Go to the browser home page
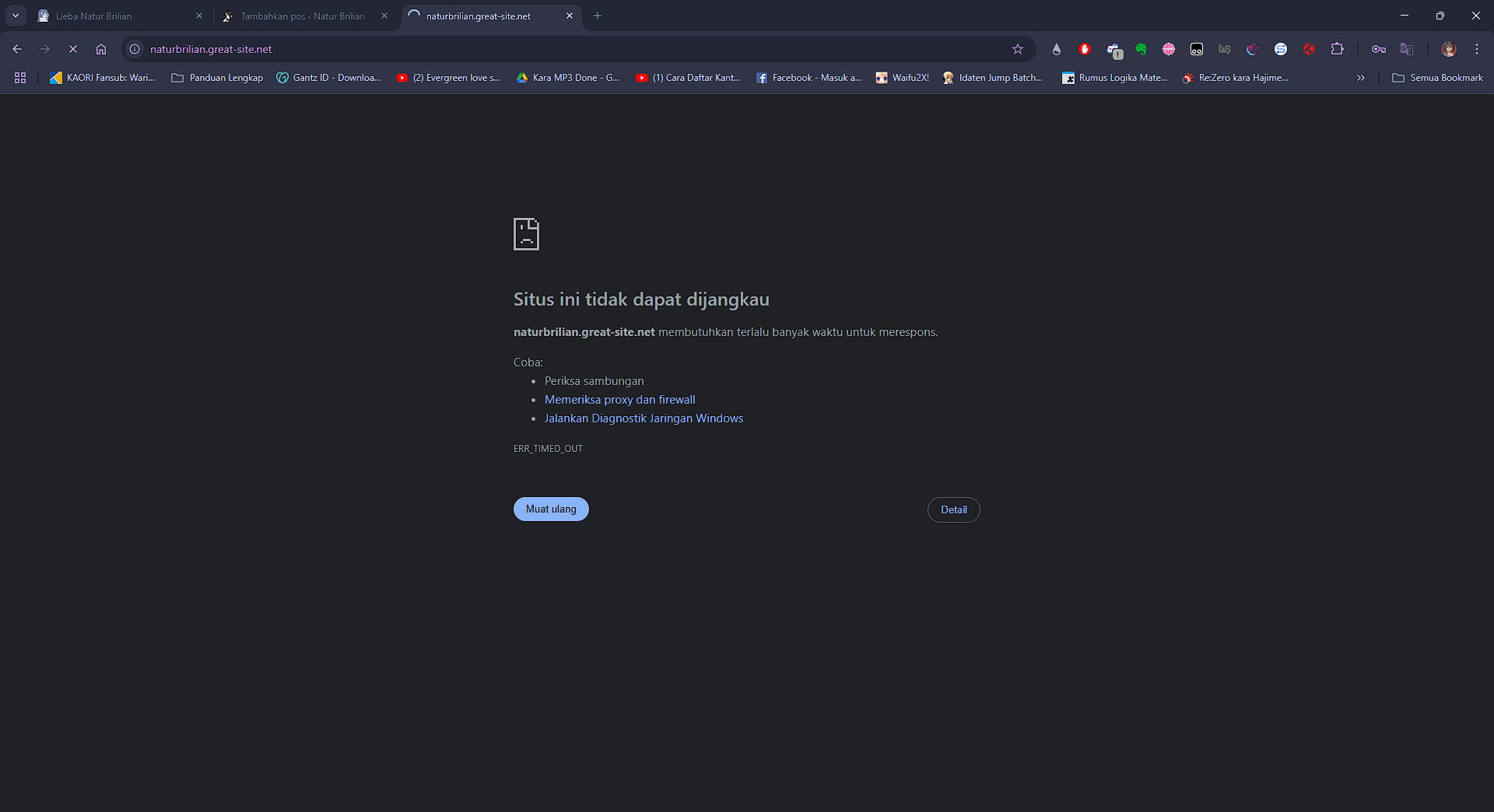Viewport: 1494px width, 812px height. click(101, 49)
